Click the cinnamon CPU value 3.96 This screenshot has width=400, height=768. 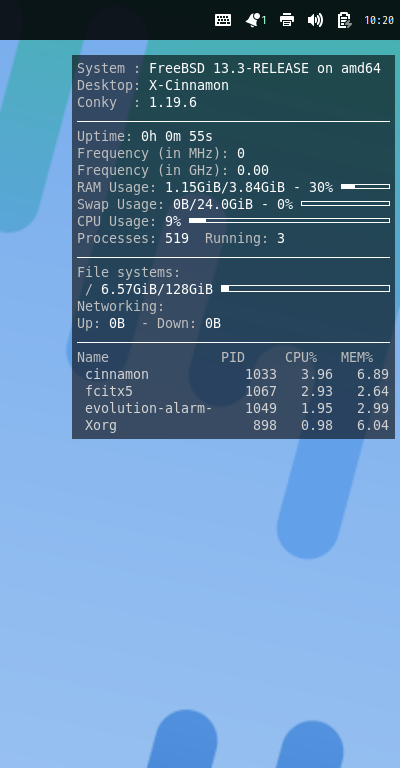coord(317,374)
